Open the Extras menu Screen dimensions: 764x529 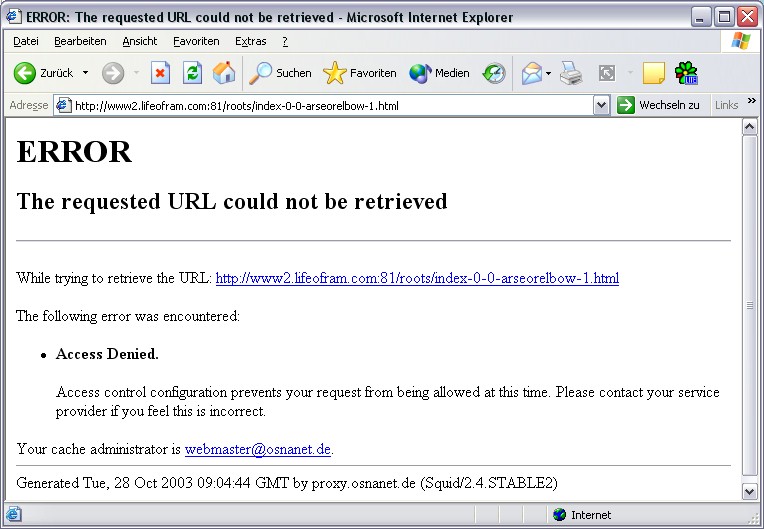coord(250,41)
